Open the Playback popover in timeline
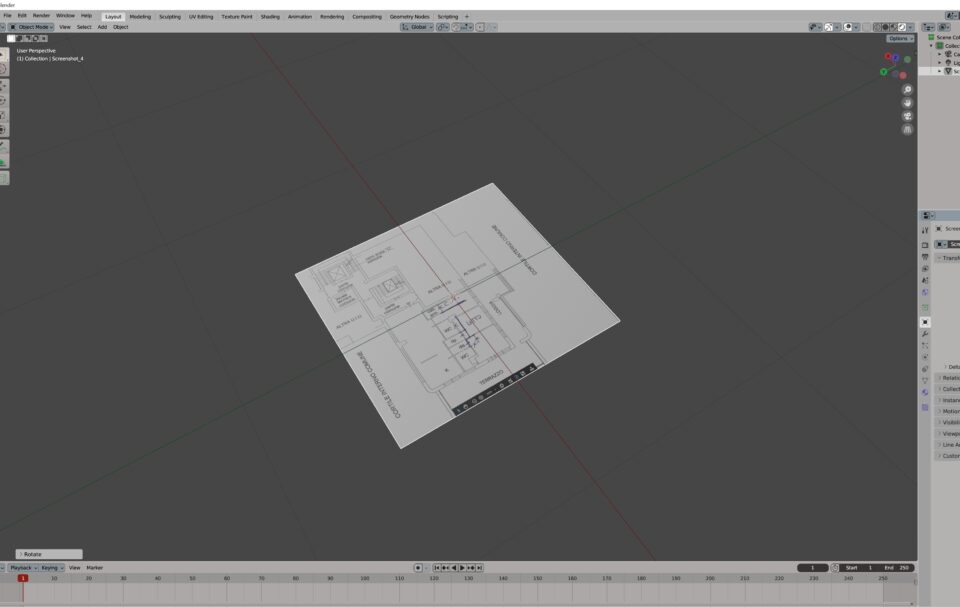The width and height of the screenshot is (960, 607). 21,568
